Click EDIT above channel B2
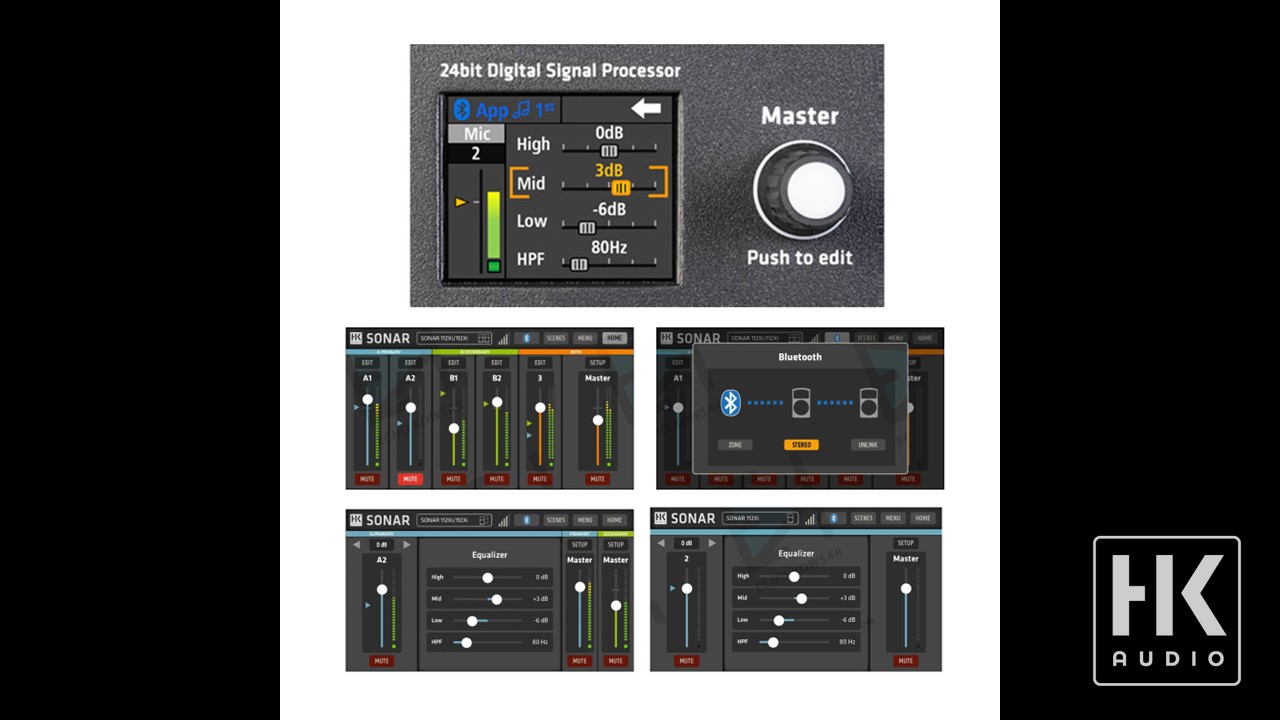1280x720 pixels. (x=497, y=363)
